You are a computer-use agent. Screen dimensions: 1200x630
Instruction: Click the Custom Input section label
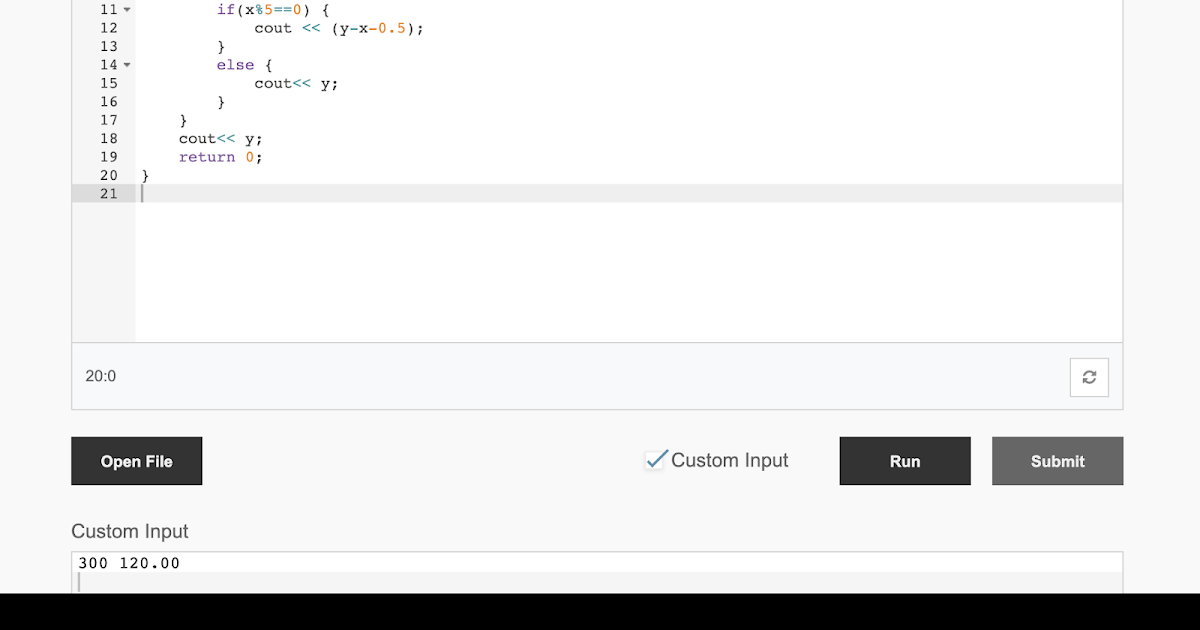(130, 531)
